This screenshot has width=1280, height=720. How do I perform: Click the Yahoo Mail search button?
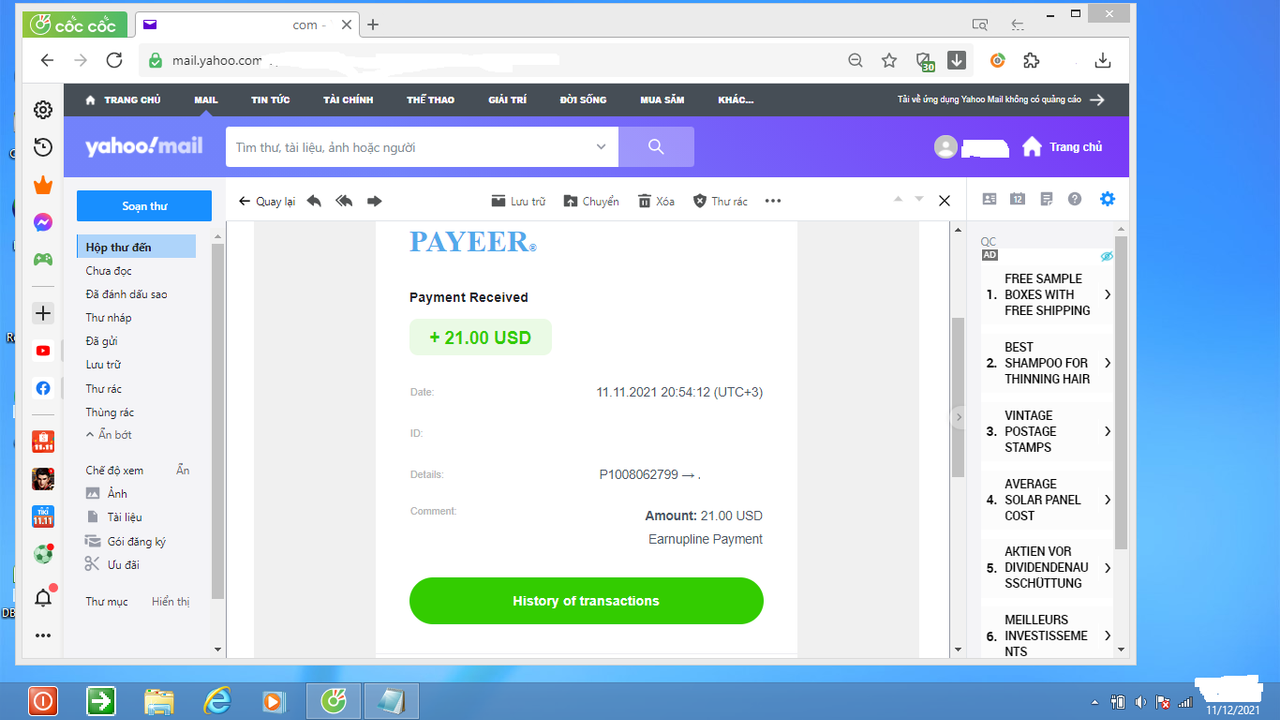(x=656, y=147)
